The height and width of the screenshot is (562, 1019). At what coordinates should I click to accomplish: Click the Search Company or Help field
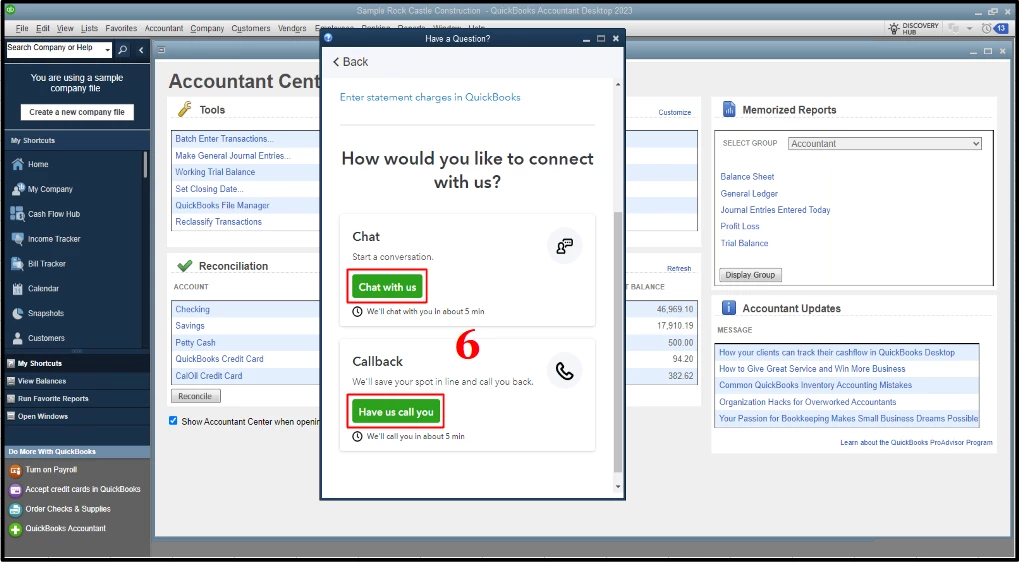tap(55, 49)
